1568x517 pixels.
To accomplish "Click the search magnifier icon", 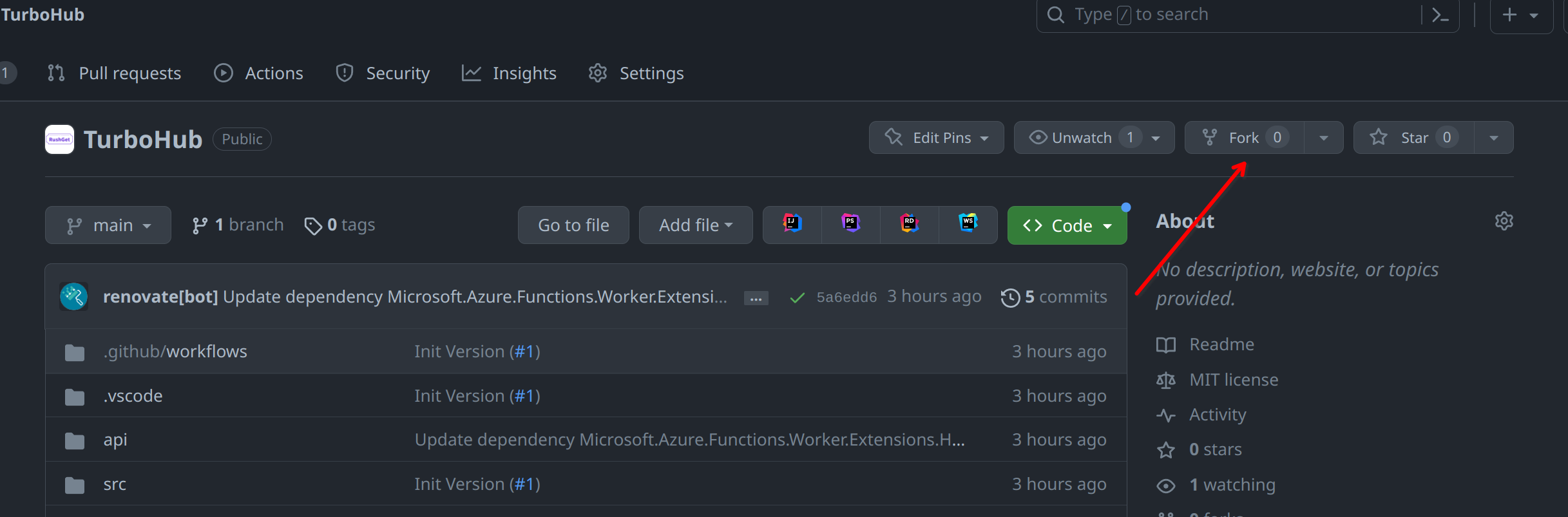I will pos(1055,14).
